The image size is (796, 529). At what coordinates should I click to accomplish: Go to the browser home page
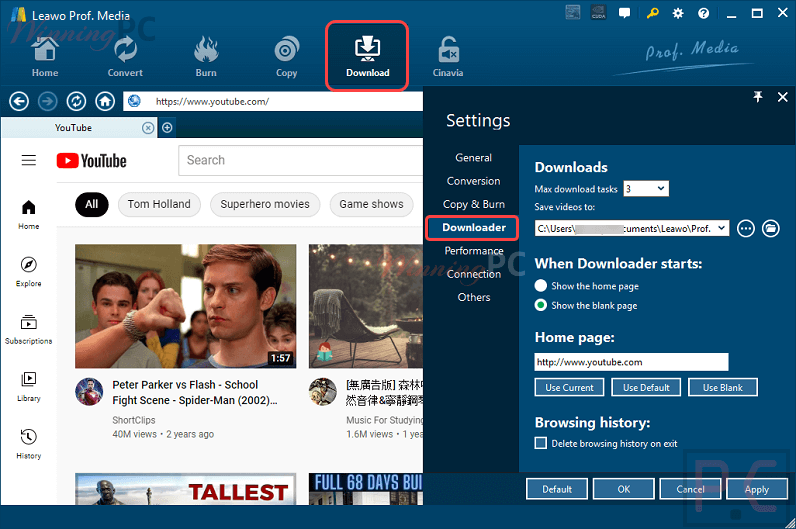[x=105, y=102]
